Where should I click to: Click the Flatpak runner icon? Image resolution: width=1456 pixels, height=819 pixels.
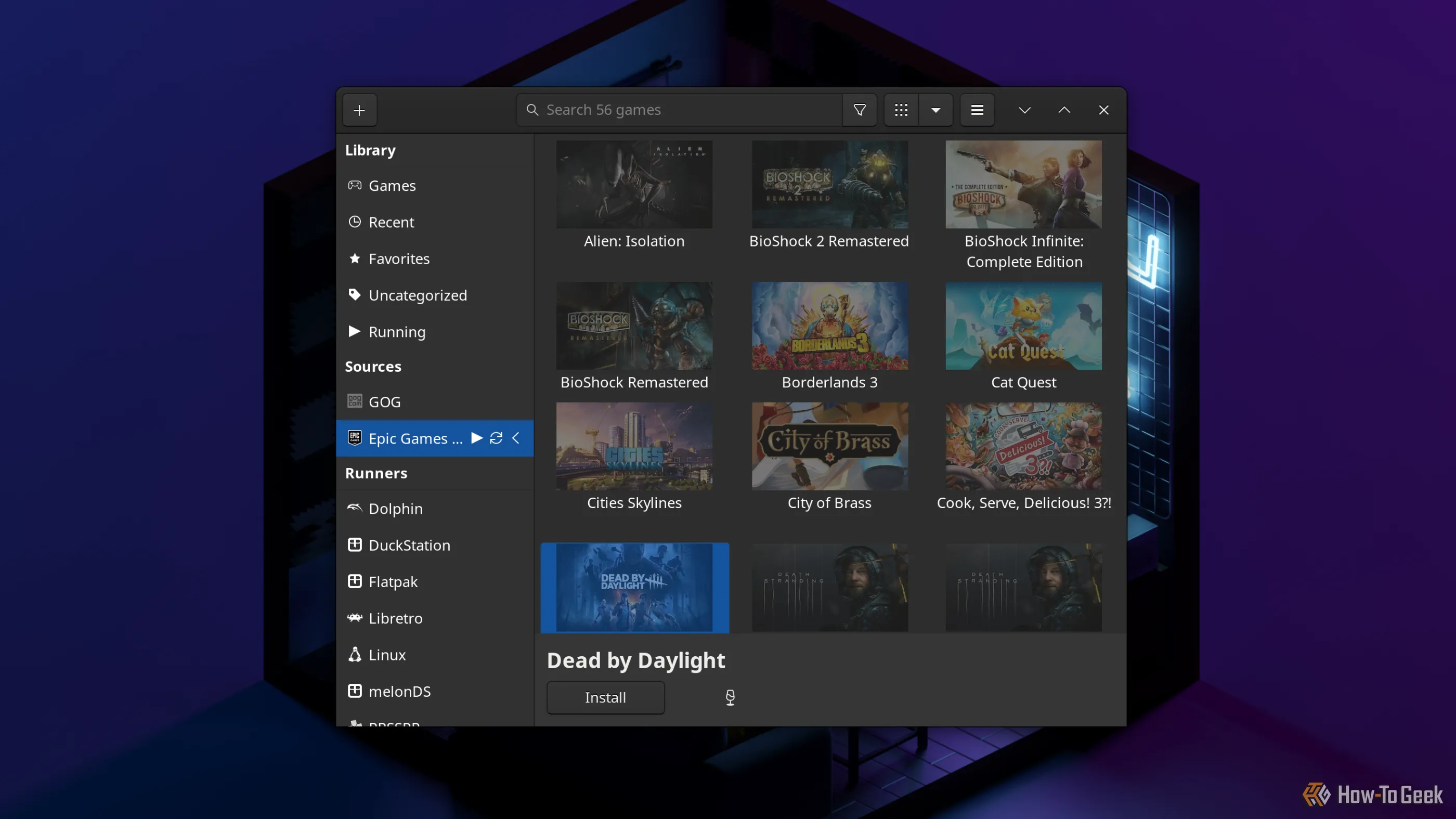coord(355,581)
